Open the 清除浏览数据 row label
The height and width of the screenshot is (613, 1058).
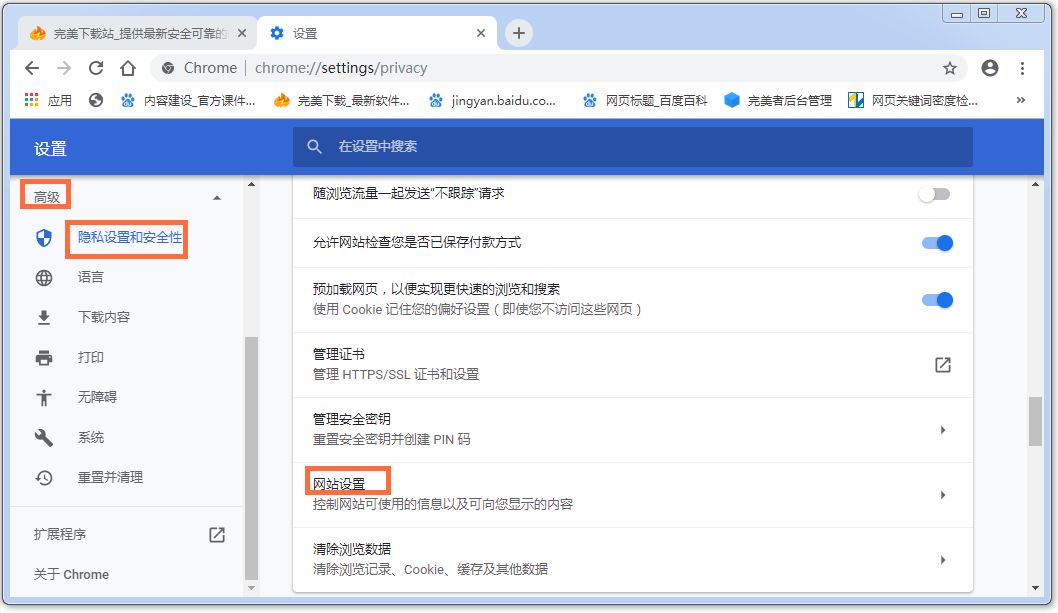point(352,549)
